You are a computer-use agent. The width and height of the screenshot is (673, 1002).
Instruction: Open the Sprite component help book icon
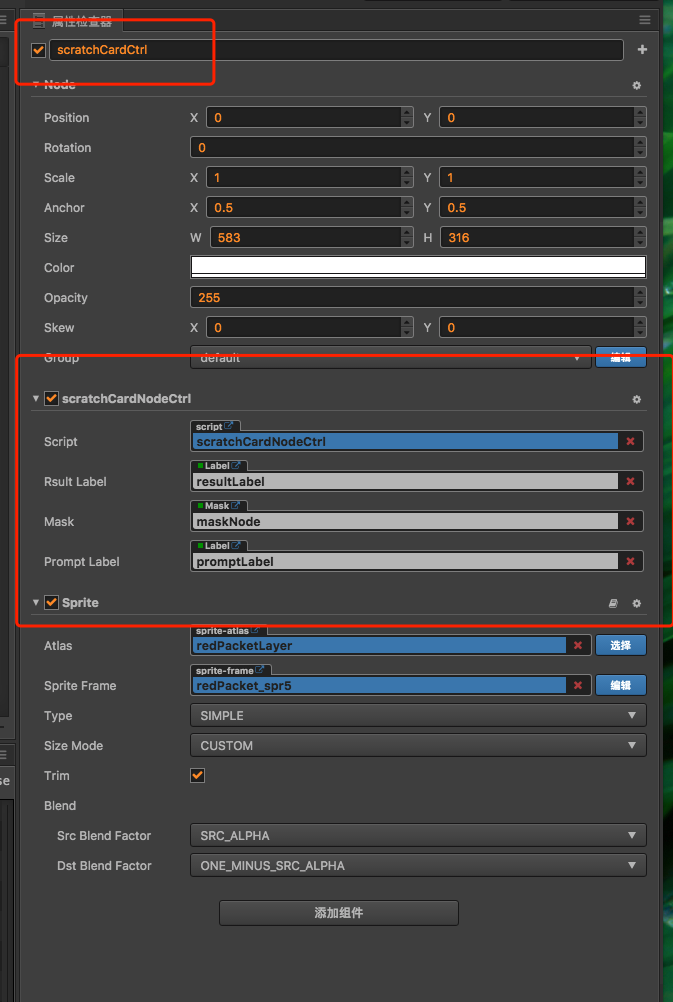pyautogui.click(x=613, y=603)
